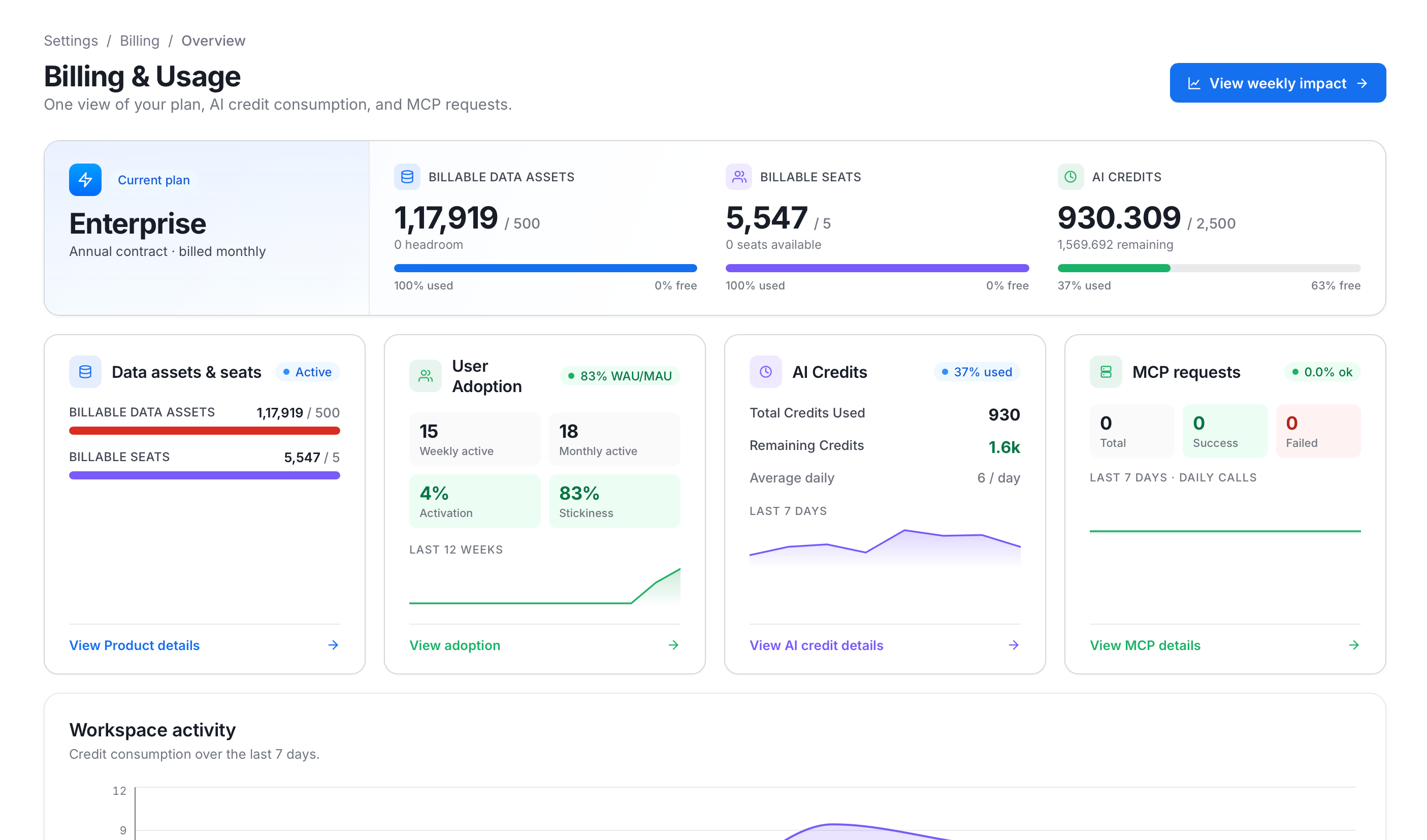Click the clock icon beside AI CREDITS header
Image resolution: width=1427 pixels, height=840 pixels.
click(1071, 177)
